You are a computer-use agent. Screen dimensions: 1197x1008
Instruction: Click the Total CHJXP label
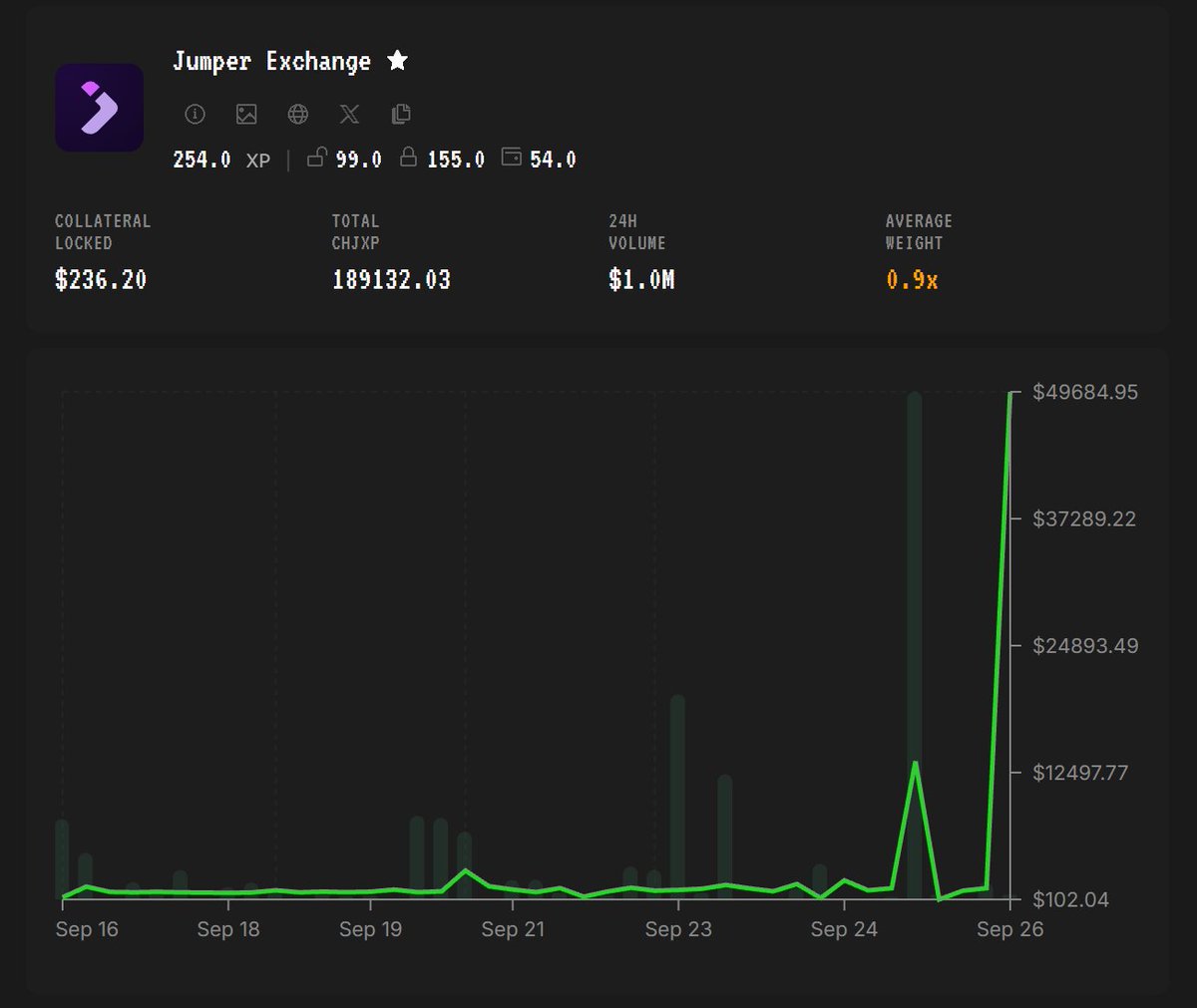(x=356, y=231)
